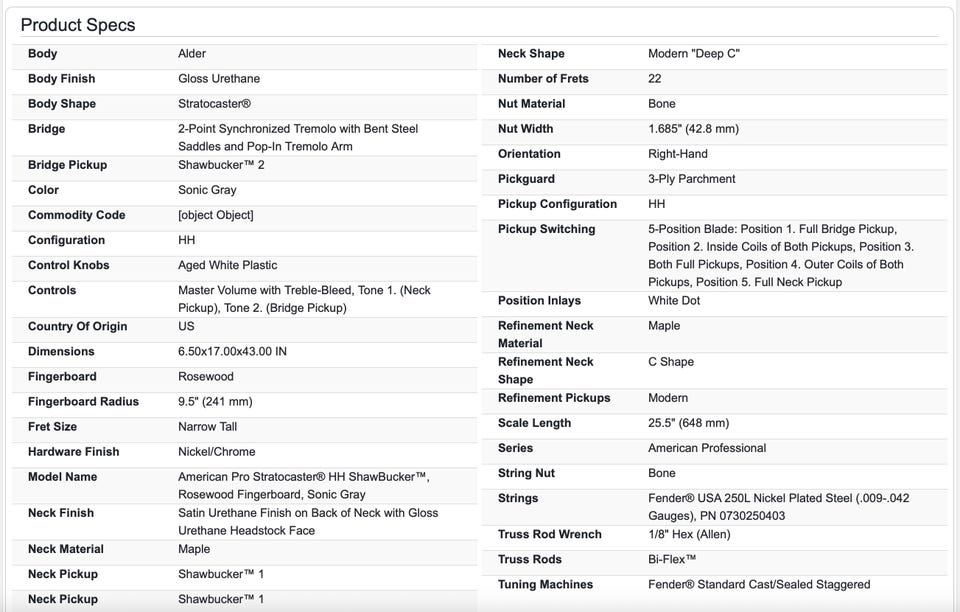Click the Modern "Deep C" neck shape value
This screenshot has width=960, height=612.
coord(694,54)
